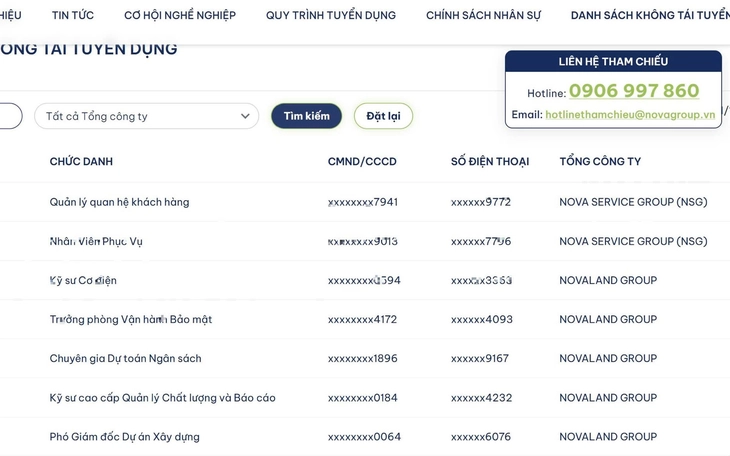Open CƠ HỘI NGHỀ NGHIỆP menu
730x456 pixels.
point(180,15)
